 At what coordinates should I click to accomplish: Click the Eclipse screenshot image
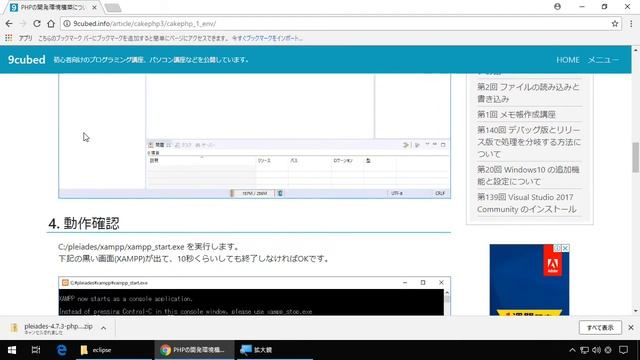click(255, 136)
